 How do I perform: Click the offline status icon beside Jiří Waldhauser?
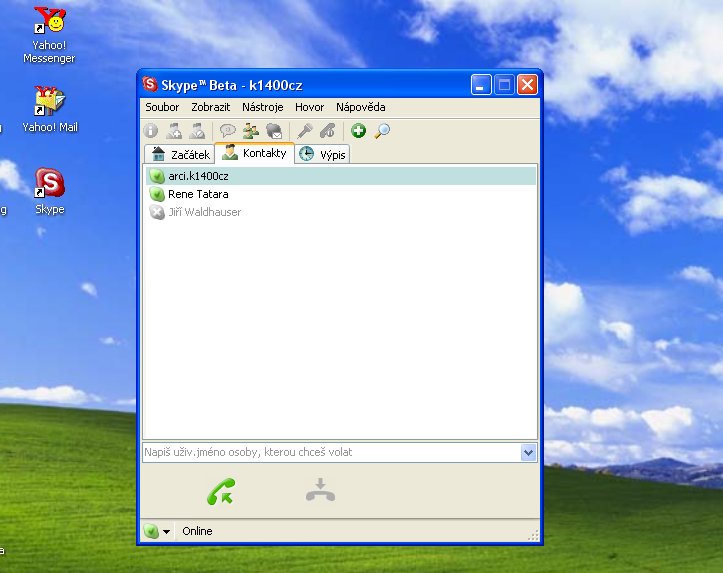tap(157, 213)
